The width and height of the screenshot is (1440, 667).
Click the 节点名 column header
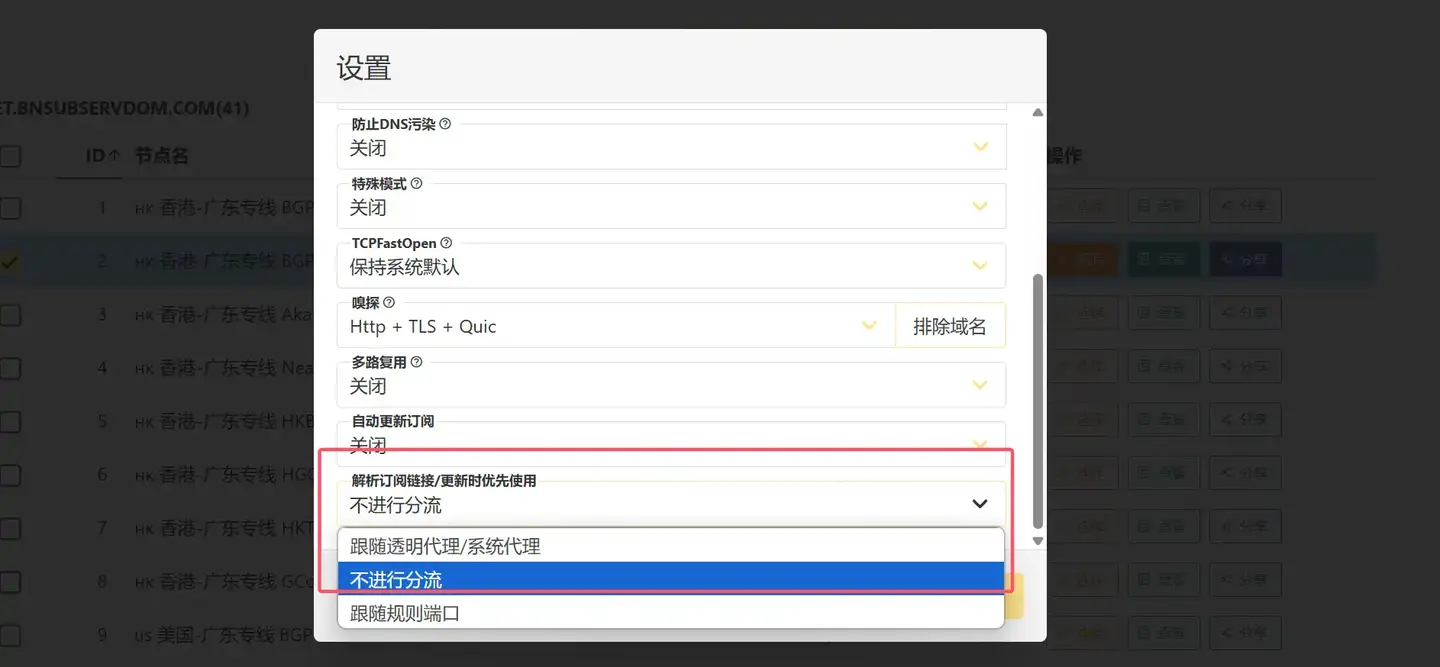pos(162,156)
